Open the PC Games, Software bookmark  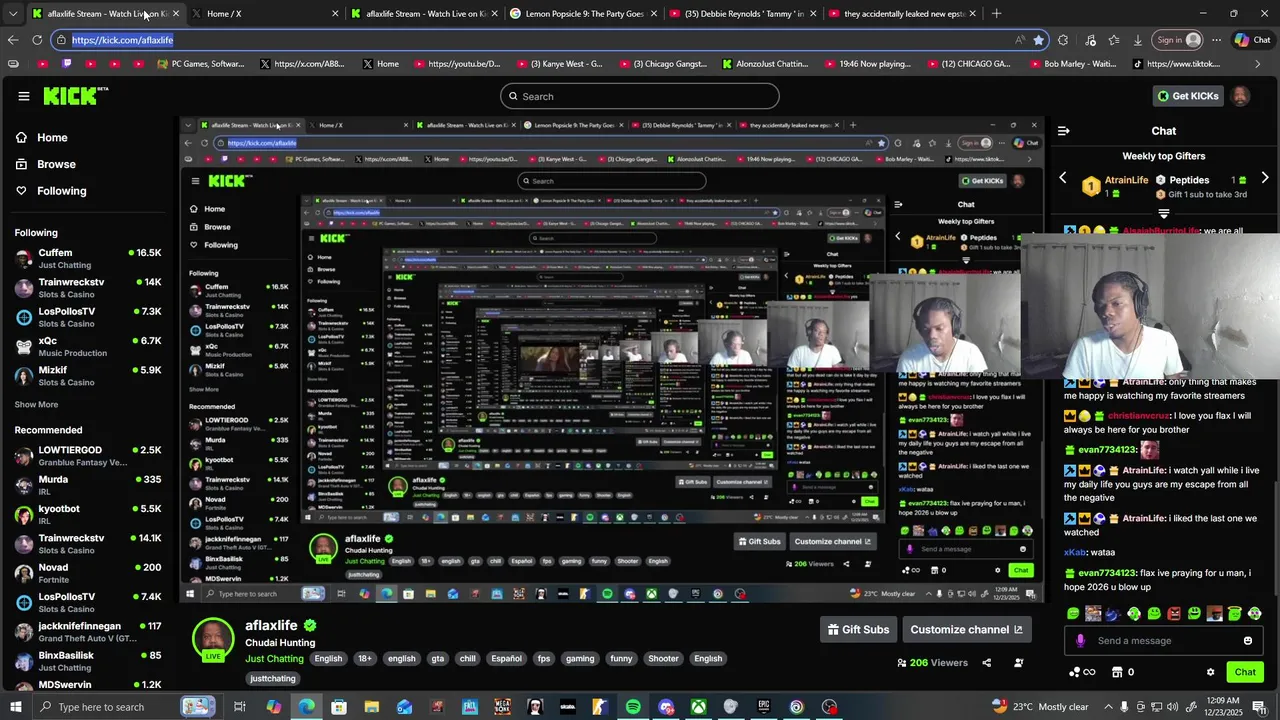(201, 64)
